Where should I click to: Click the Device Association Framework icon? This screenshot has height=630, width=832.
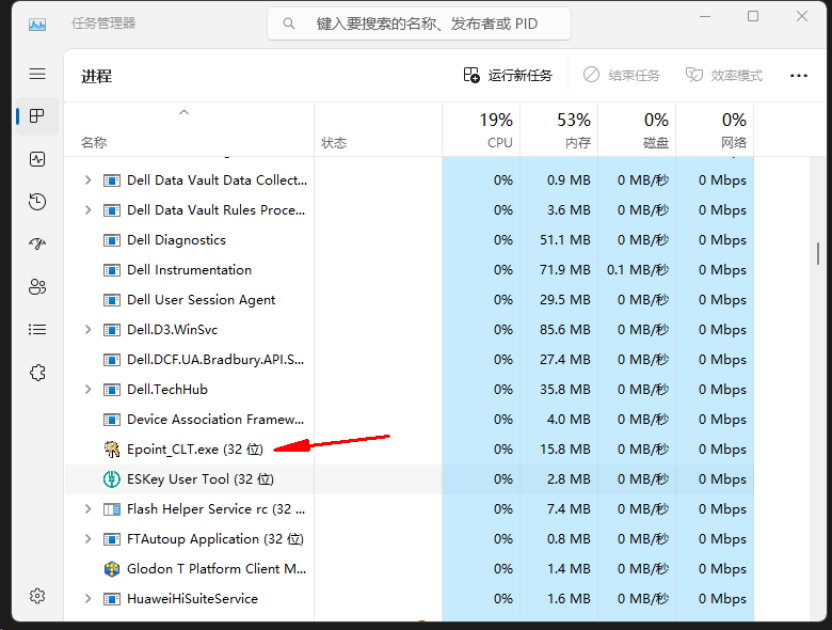coord(111,420)
